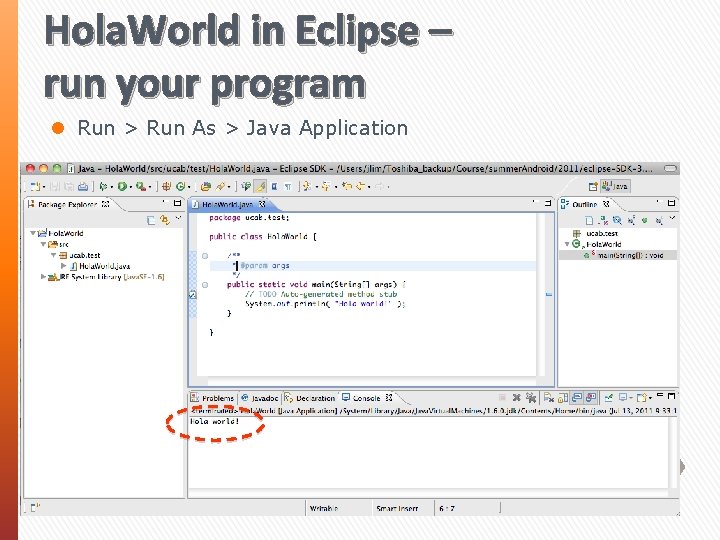Viewport: 720px width, 540px height.
Task: Click the green Run button icon
Action: click(x=122, y=186)
